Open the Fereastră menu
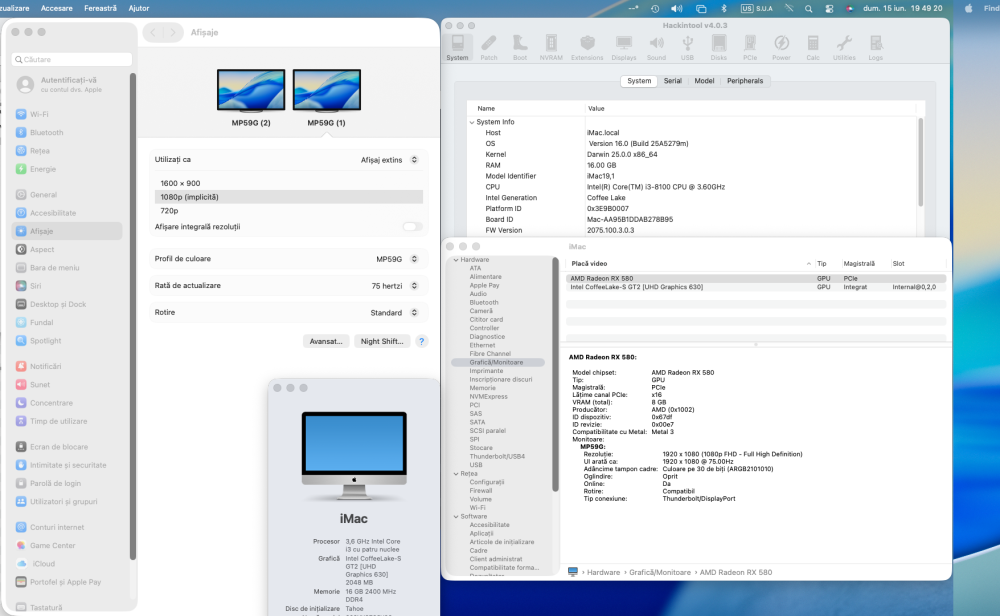 [100, 8]
